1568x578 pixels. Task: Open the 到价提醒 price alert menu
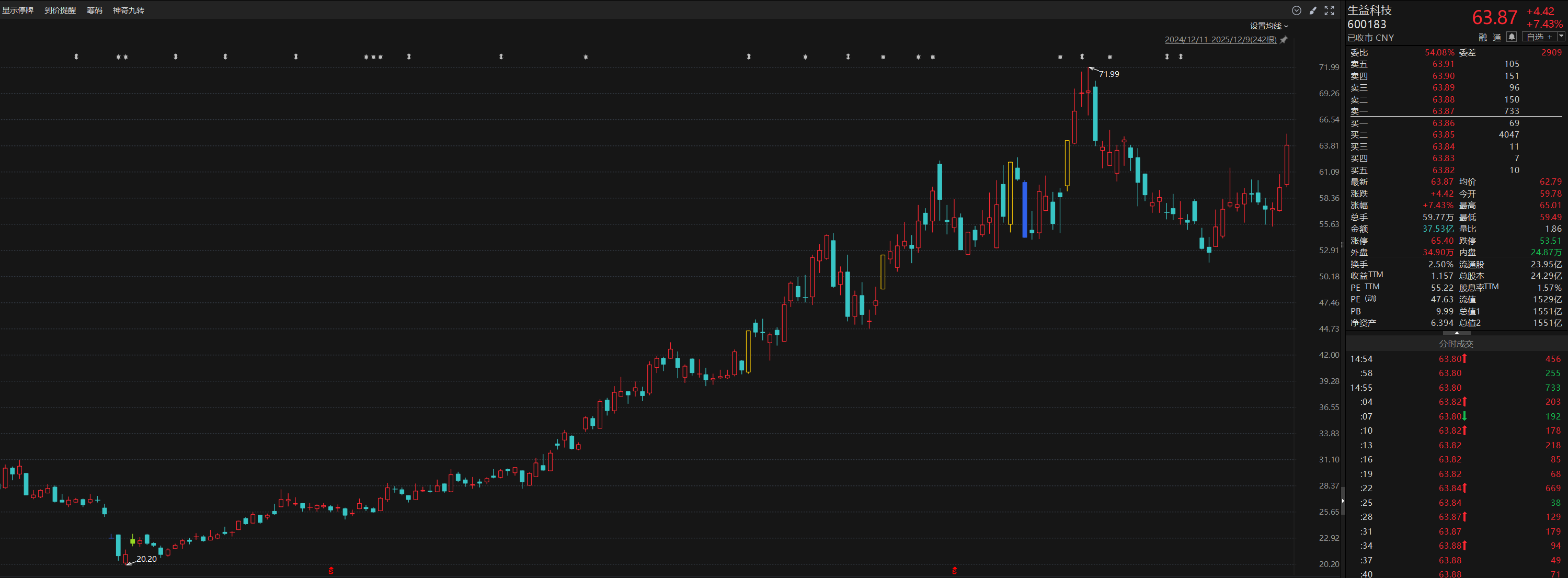[60, 10]
